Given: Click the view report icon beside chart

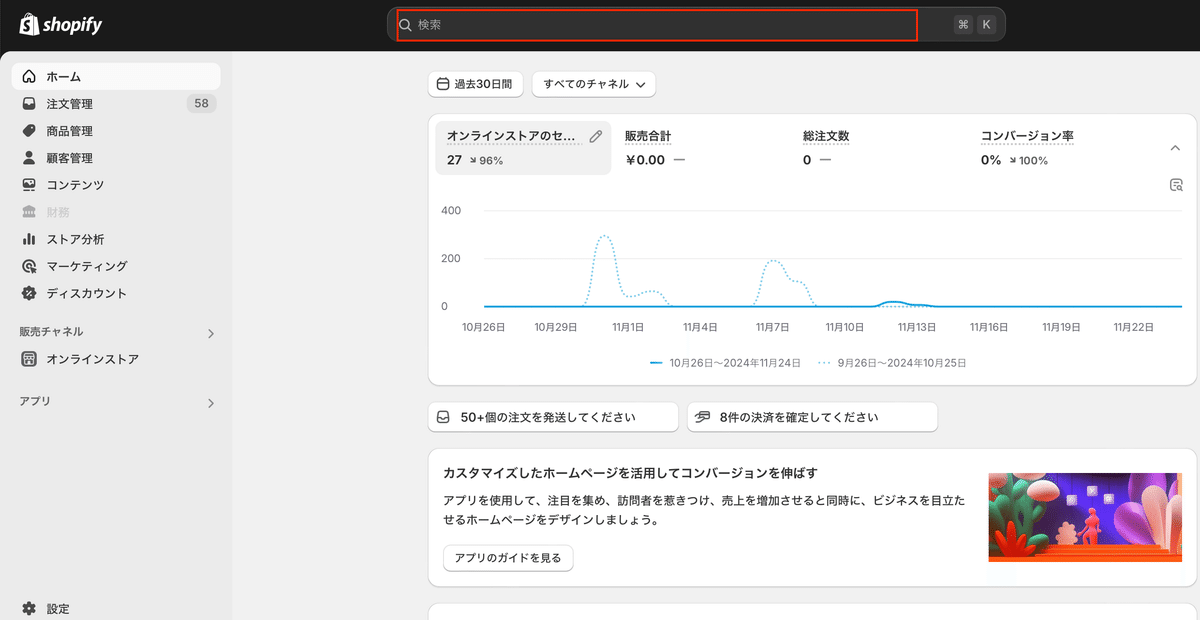Looking at the screenshot, I should (x=1176, y=185).
